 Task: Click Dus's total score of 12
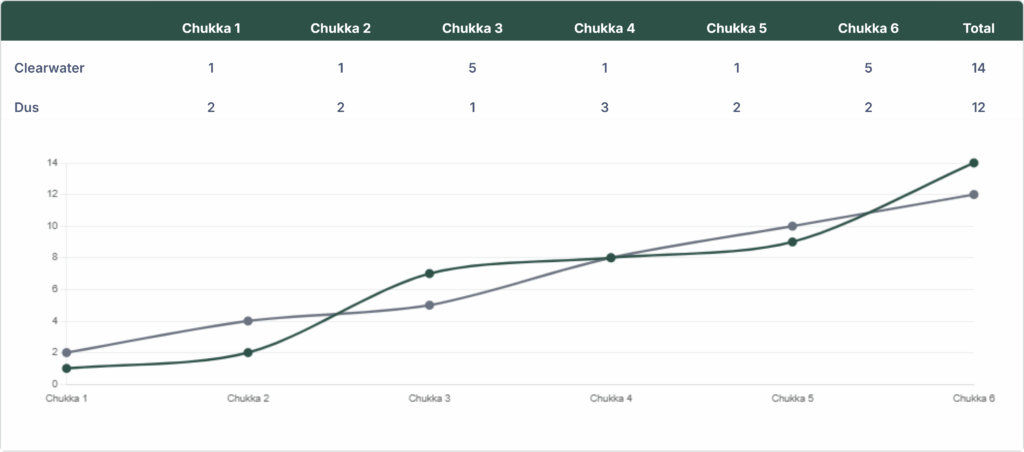(978, 107)
